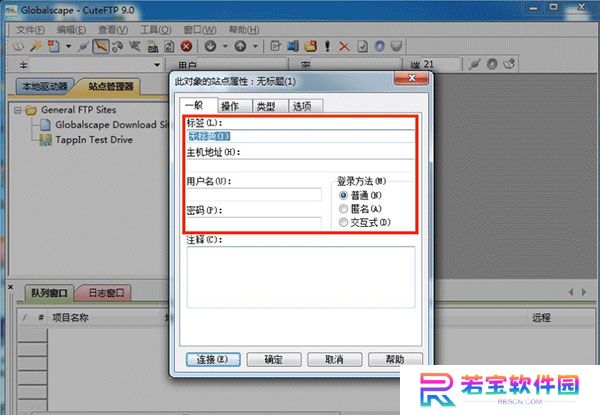Select 匿名(A) login method radio
Image resolution: width=600 pixels, height=415 pixels.
point(343,209)
